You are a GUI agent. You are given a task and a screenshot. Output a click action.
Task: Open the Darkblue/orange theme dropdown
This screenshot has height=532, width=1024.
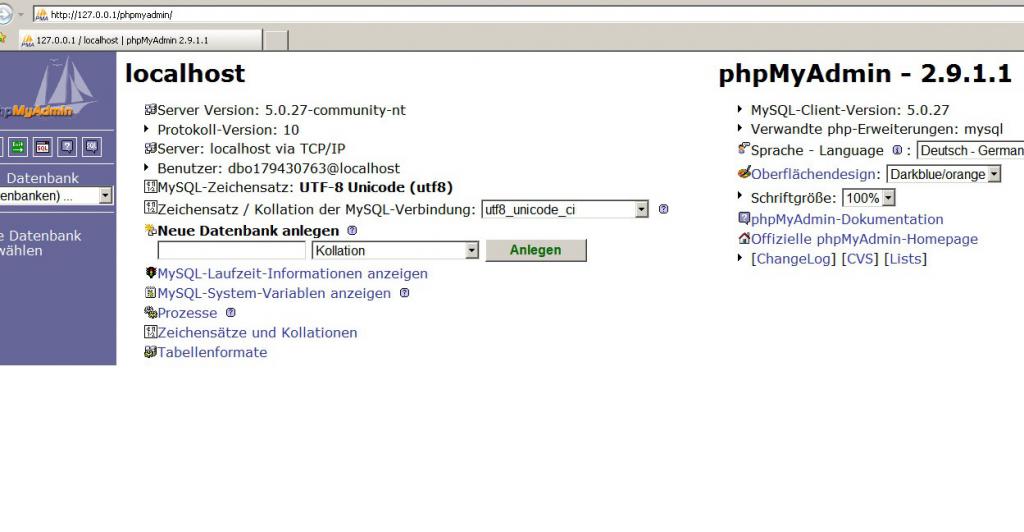click(x=944, y=174)
